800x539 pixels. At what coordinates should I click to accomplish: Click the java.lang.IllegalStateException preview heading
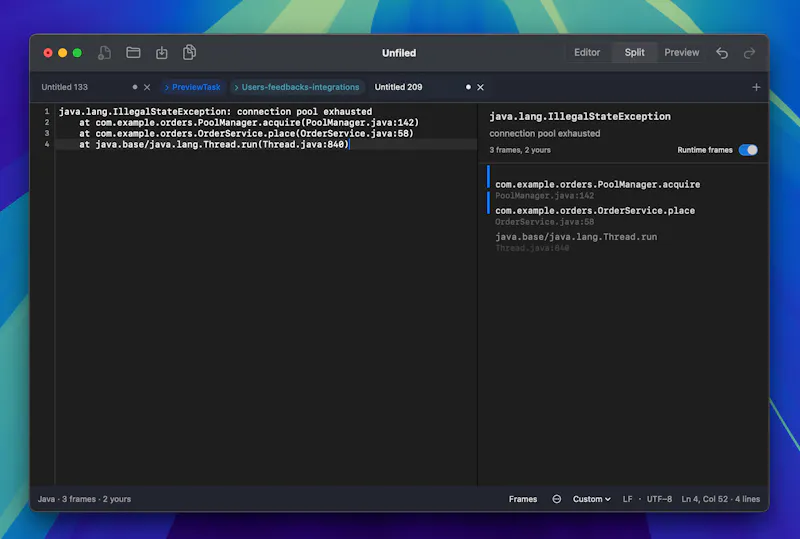[580, 116]
